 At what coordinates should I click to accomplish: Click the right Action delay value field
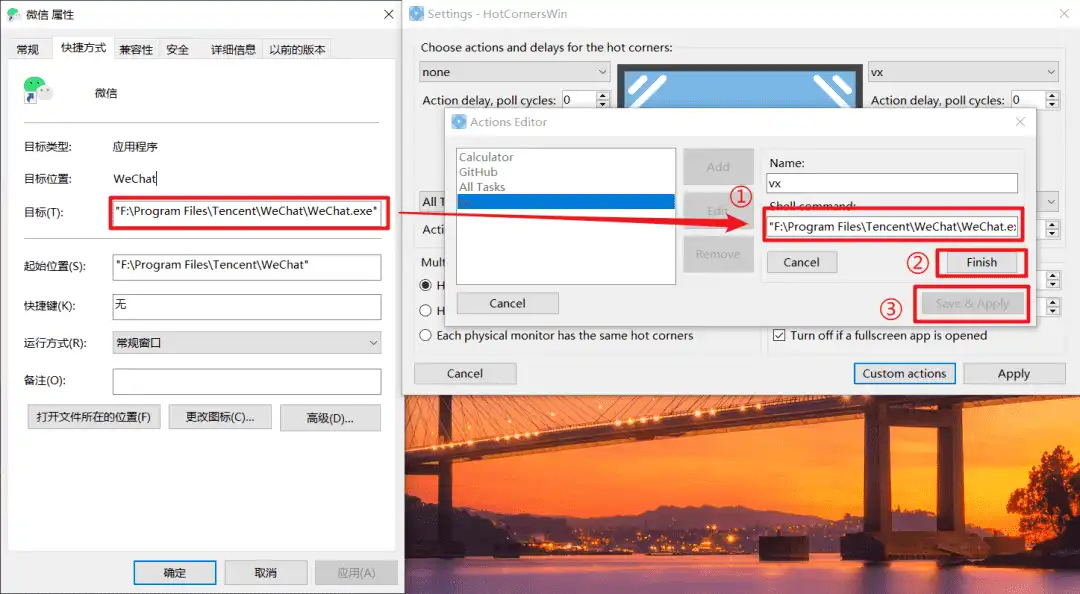(x=1028, y=100)
